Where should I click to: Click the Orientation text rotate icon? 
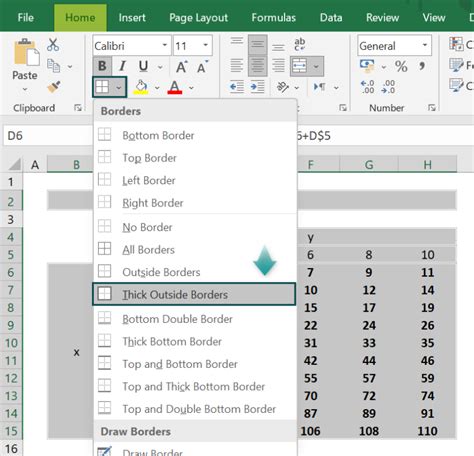click(283, 87)
